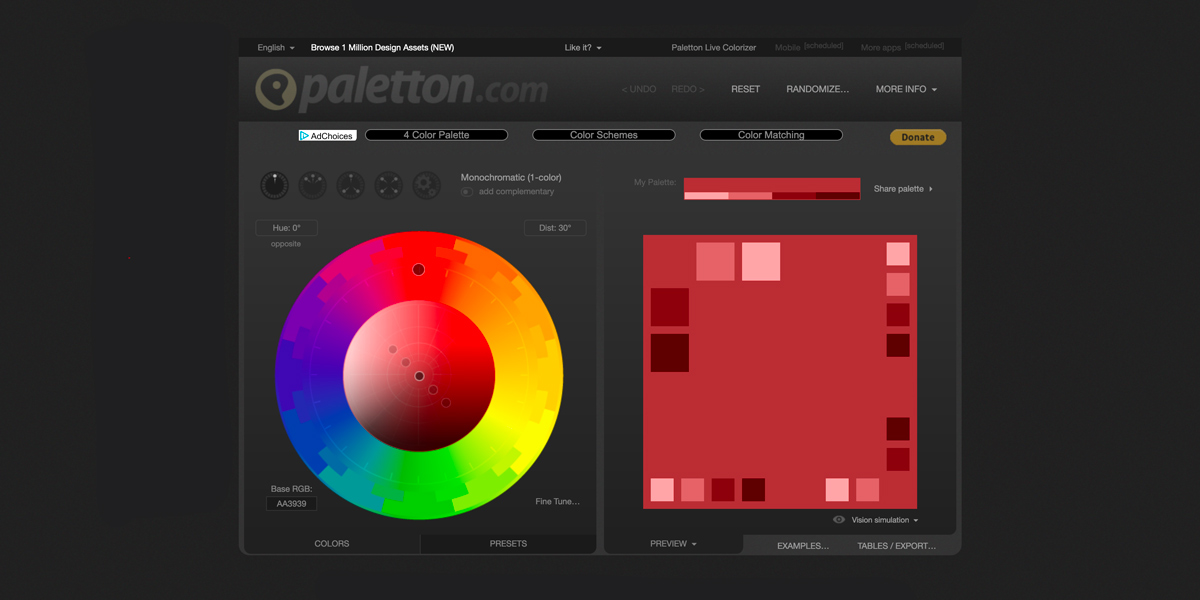Select the Monochromatic scheme icon
Viewport: 1200px width, 600px height.
pos(274,185)
